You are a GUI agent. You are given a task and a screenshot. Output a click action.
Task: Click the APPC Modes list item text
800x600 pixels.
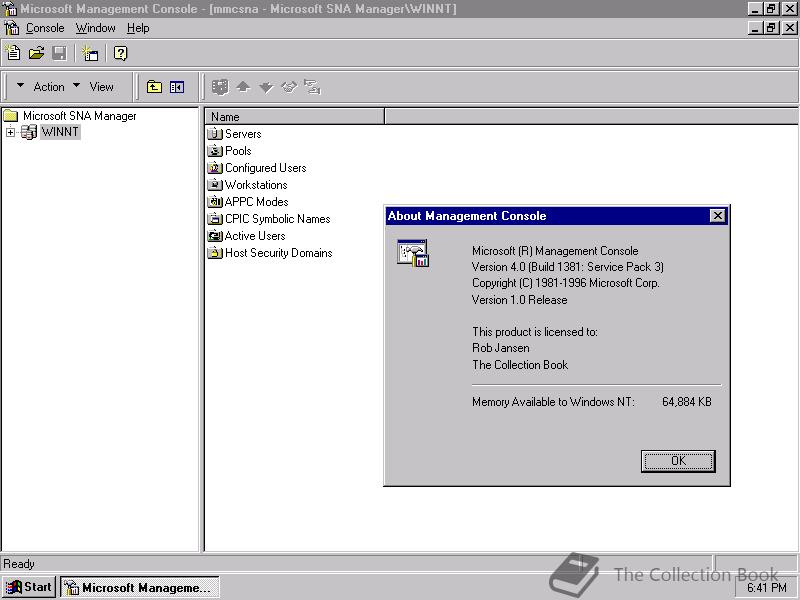256,202
